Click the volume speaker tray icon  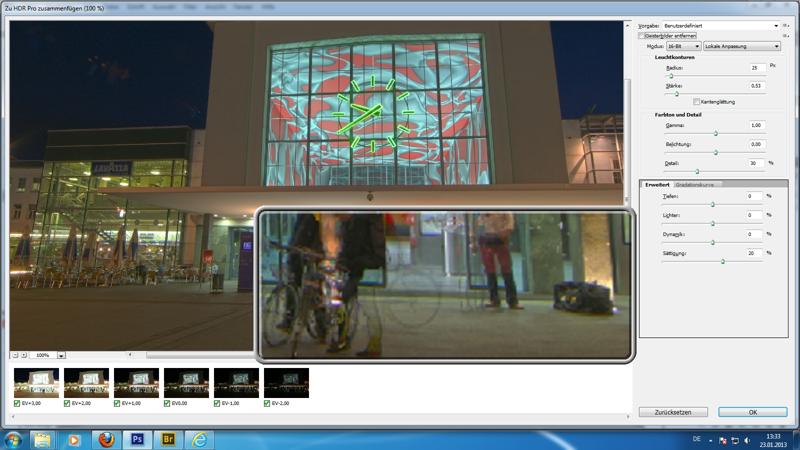point(747,440)
